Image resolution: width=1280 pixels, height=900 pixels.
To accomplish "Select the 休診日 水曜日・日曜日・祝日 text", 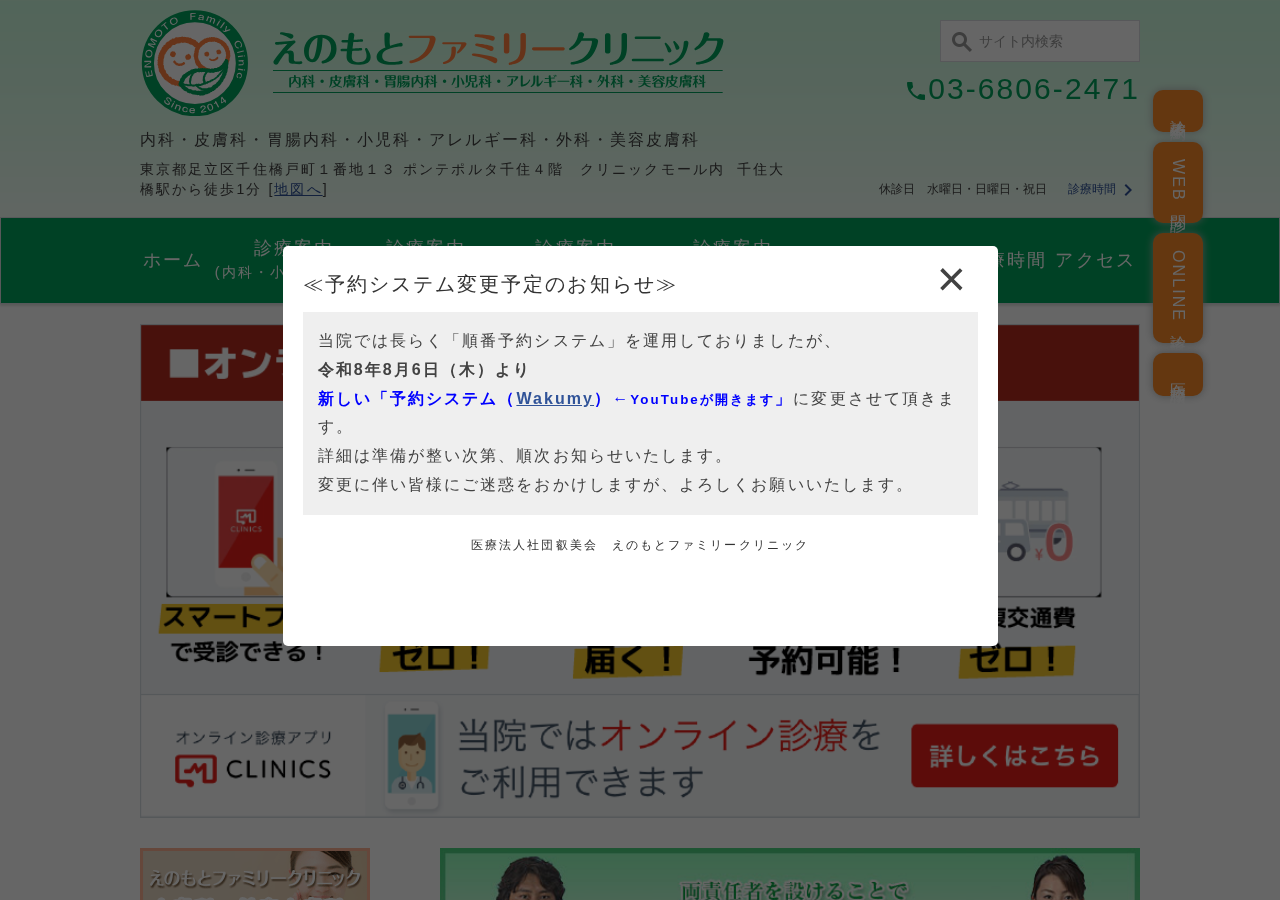I will 963,189.
